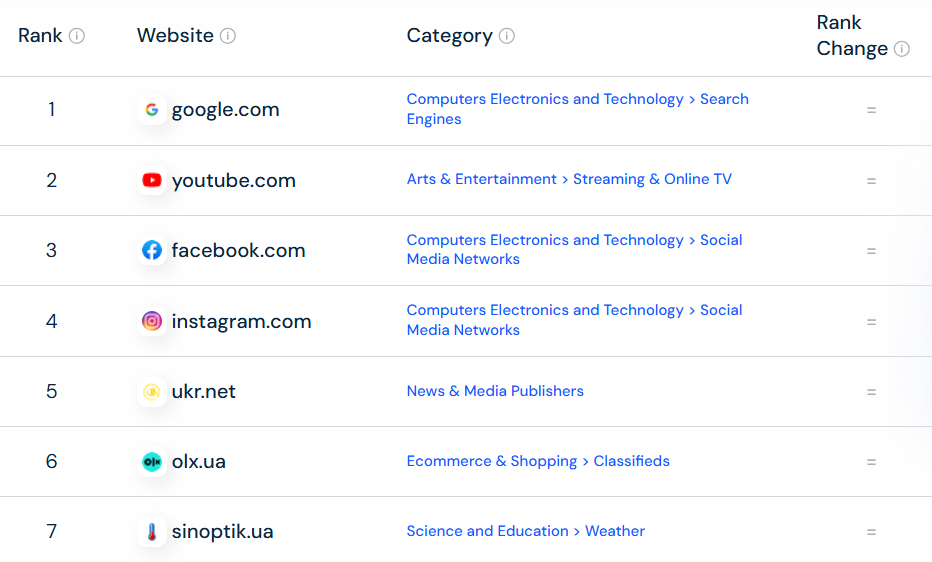Click the info icon beside Website header
The image size is (932, 562).
coord(228,36)
